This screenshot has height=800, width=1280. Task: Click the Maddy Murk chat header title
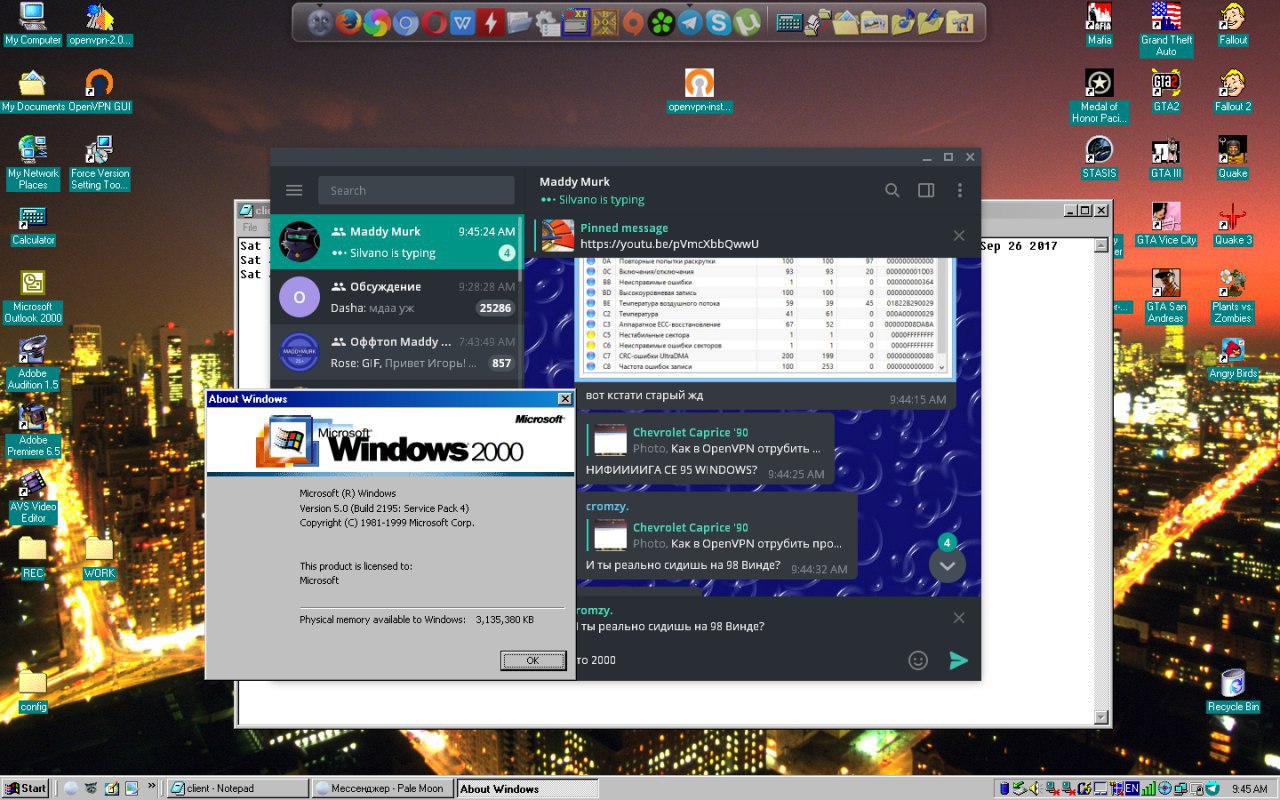[x=575, y=182]
